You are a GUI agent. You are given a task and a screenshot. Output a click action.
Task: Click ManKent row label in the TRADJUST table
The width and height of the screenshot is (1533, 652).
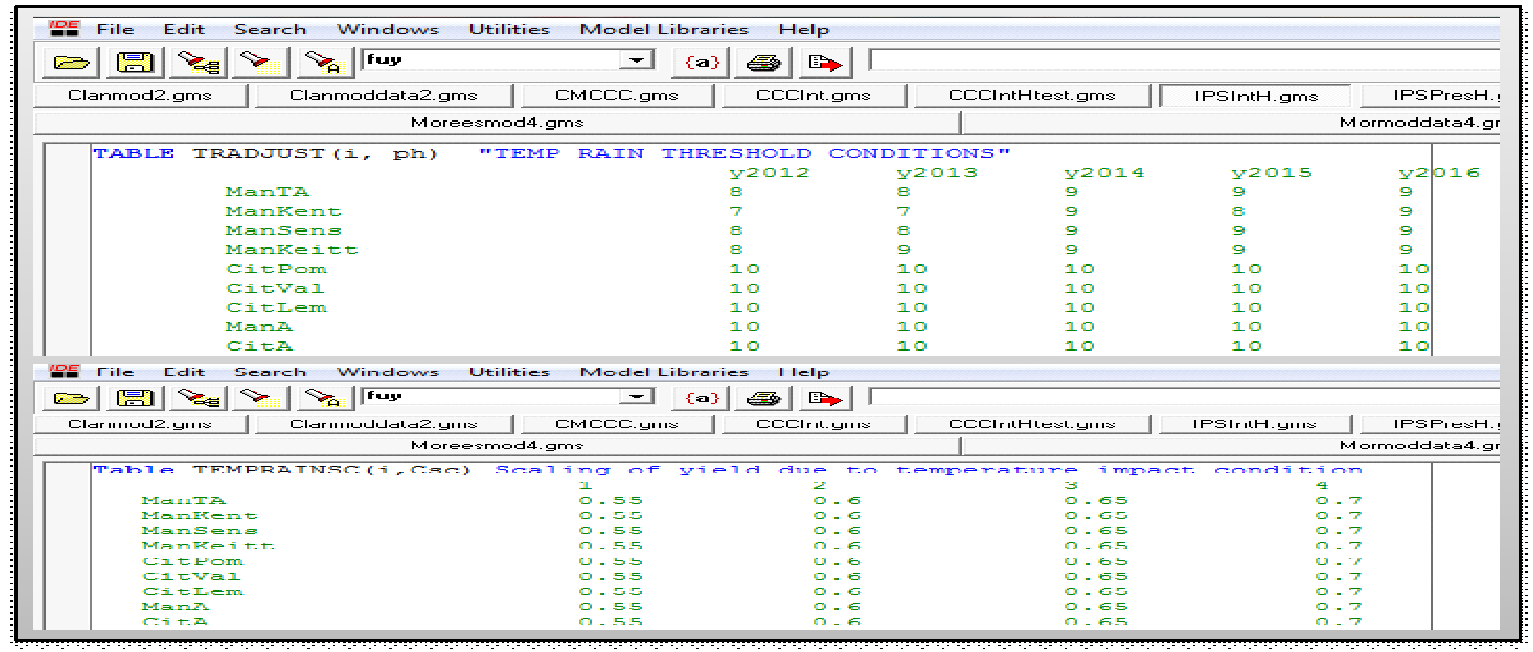coord(284,211)
